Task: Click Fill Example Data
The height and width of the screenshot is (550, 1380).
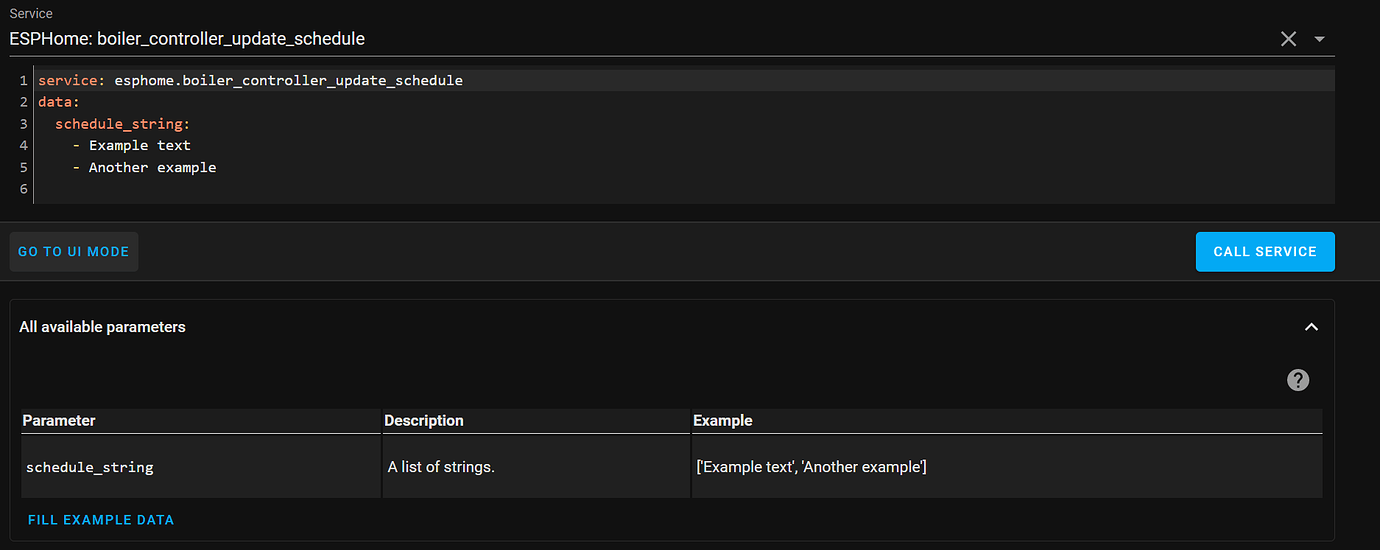Action: point(101,520)
